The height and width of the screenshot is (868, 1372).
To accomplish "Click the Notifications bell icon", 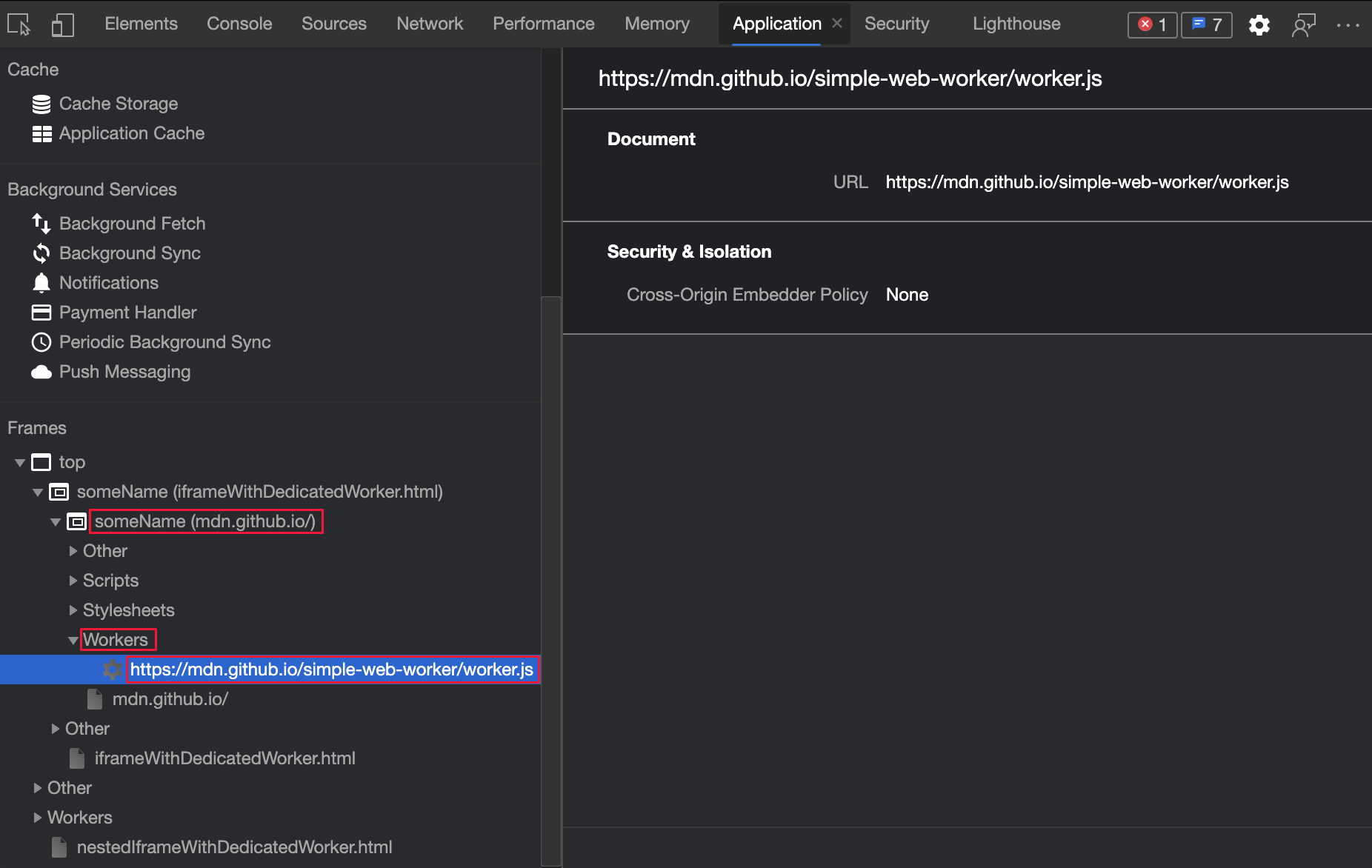I will point(41,282).
